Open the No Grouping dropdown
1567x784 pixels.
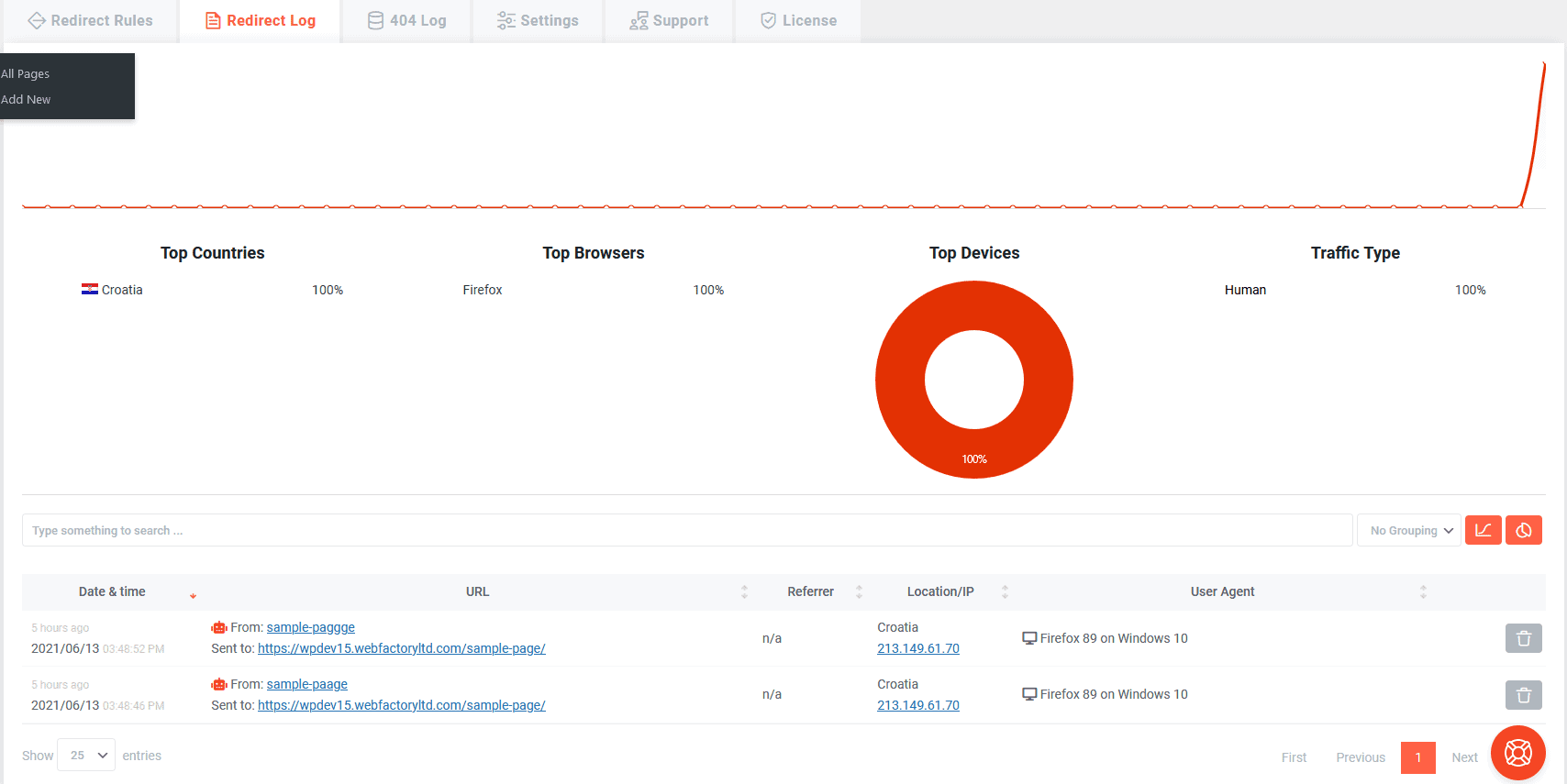(x=1409, y=531)
